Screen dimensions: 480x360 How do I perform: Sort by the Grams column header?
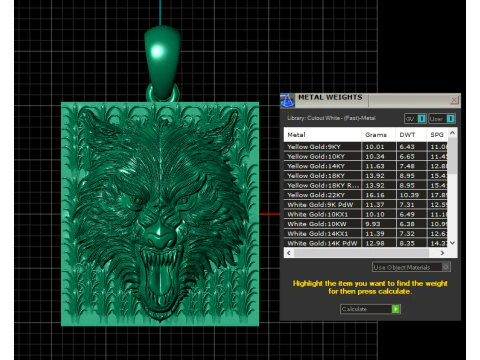pyautogui.click(x=379, y=135)
